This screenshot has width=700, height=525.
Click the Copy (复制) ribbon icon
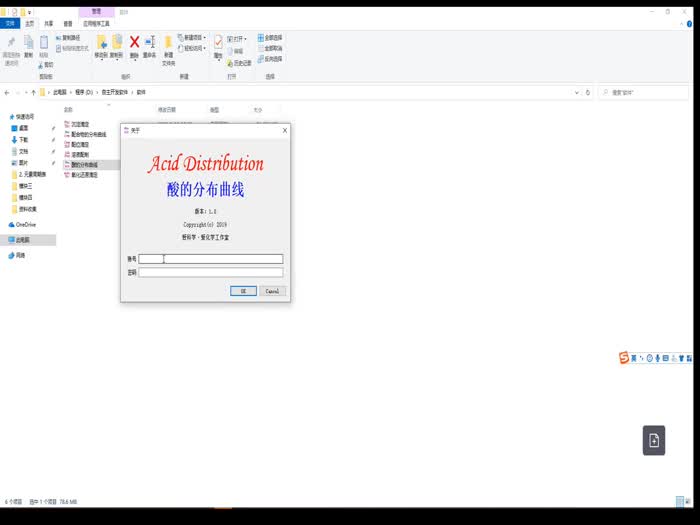point(29,45)
